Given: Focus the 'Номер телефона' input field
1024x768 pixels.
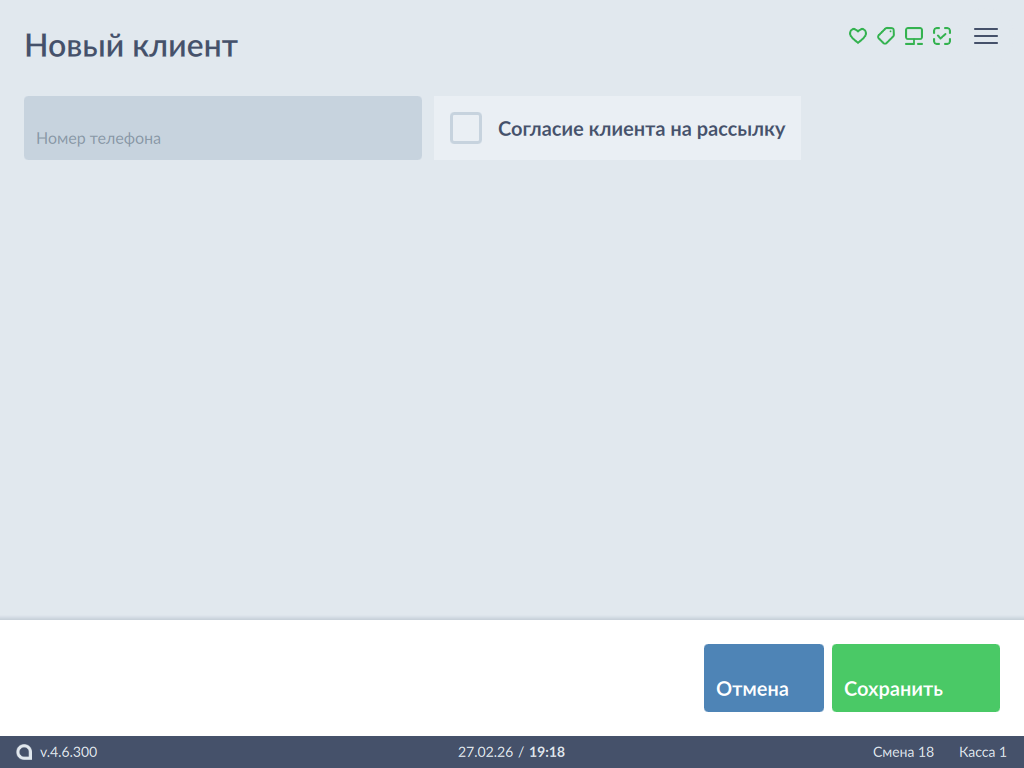Looking at the screenshot, I should click(223, 128).
